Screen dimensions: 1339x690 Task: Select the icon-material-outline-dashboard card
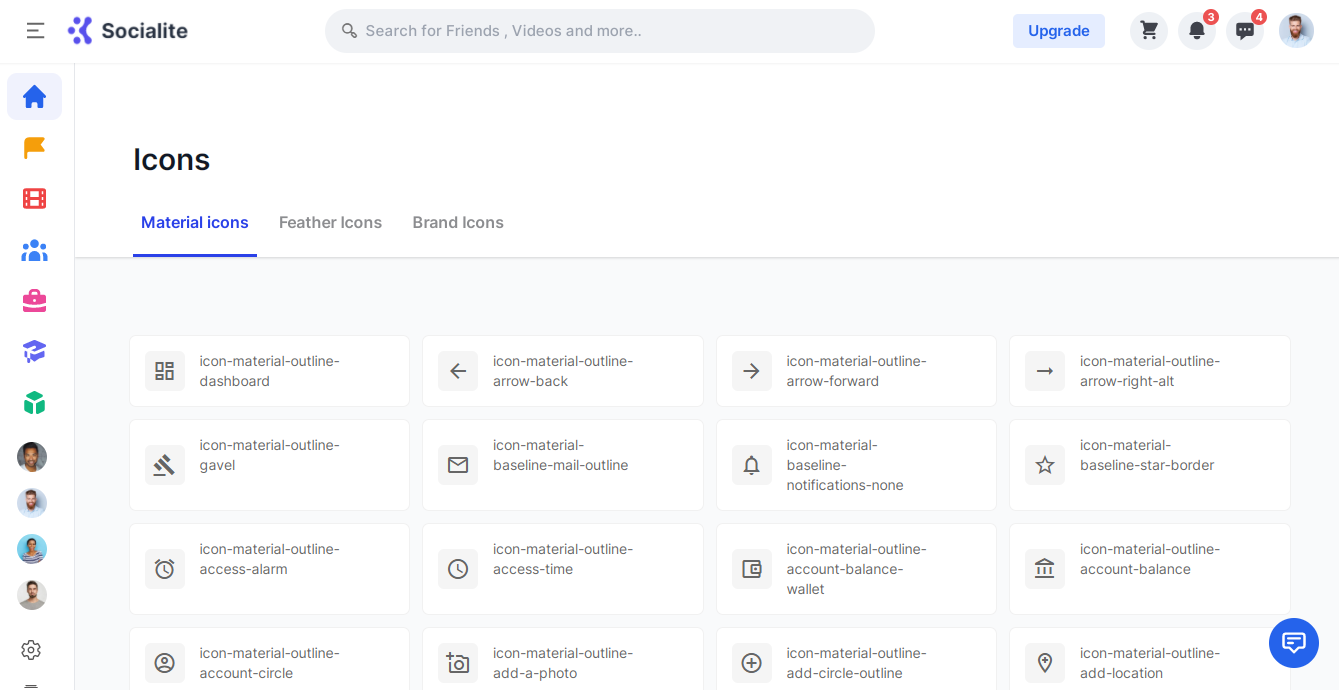click(269, 371)
